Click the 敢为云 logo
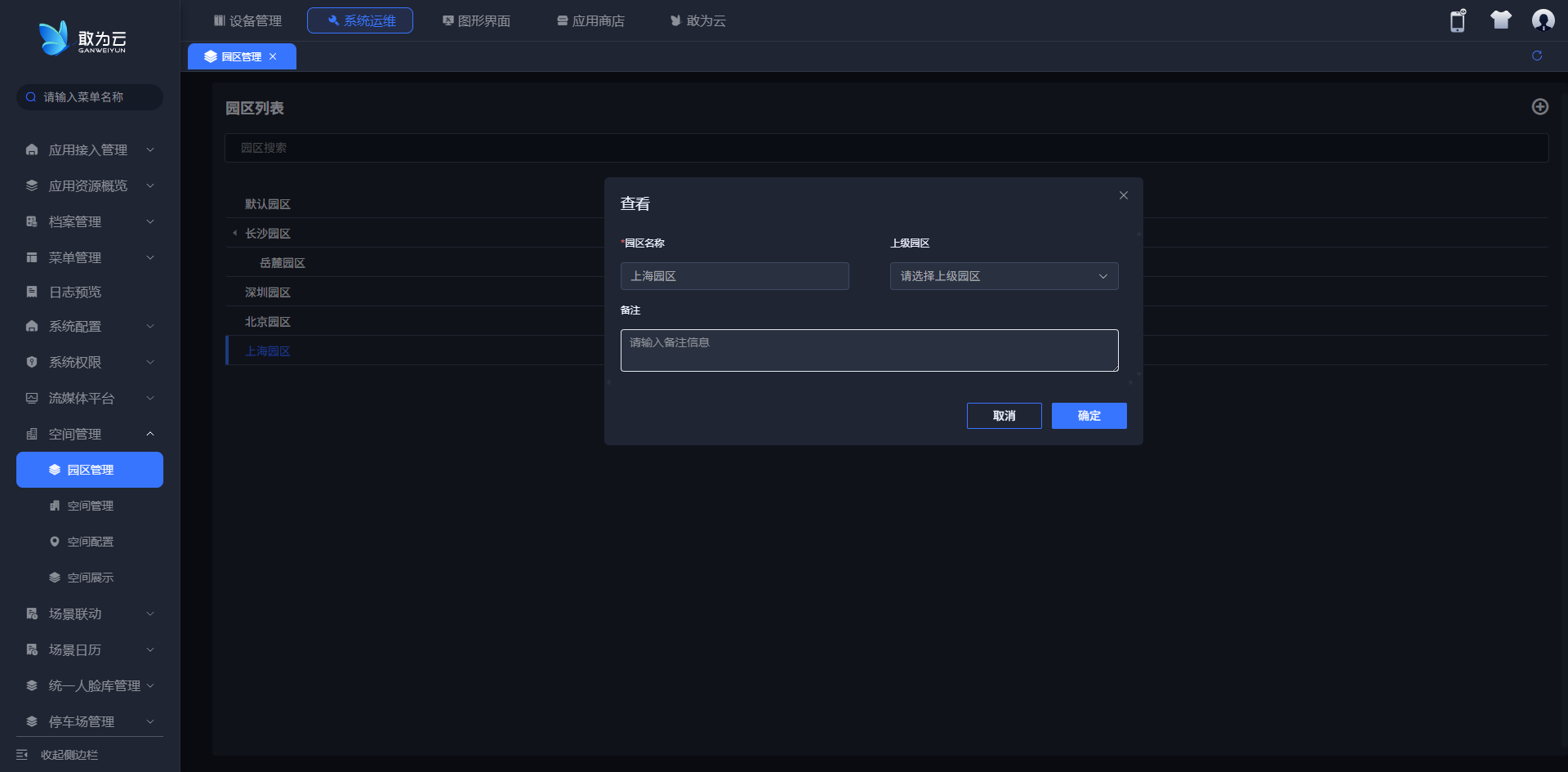Image resolution: width=1568 pixels, height=772 pixels. pyautogui.click(x=82, y=38)
